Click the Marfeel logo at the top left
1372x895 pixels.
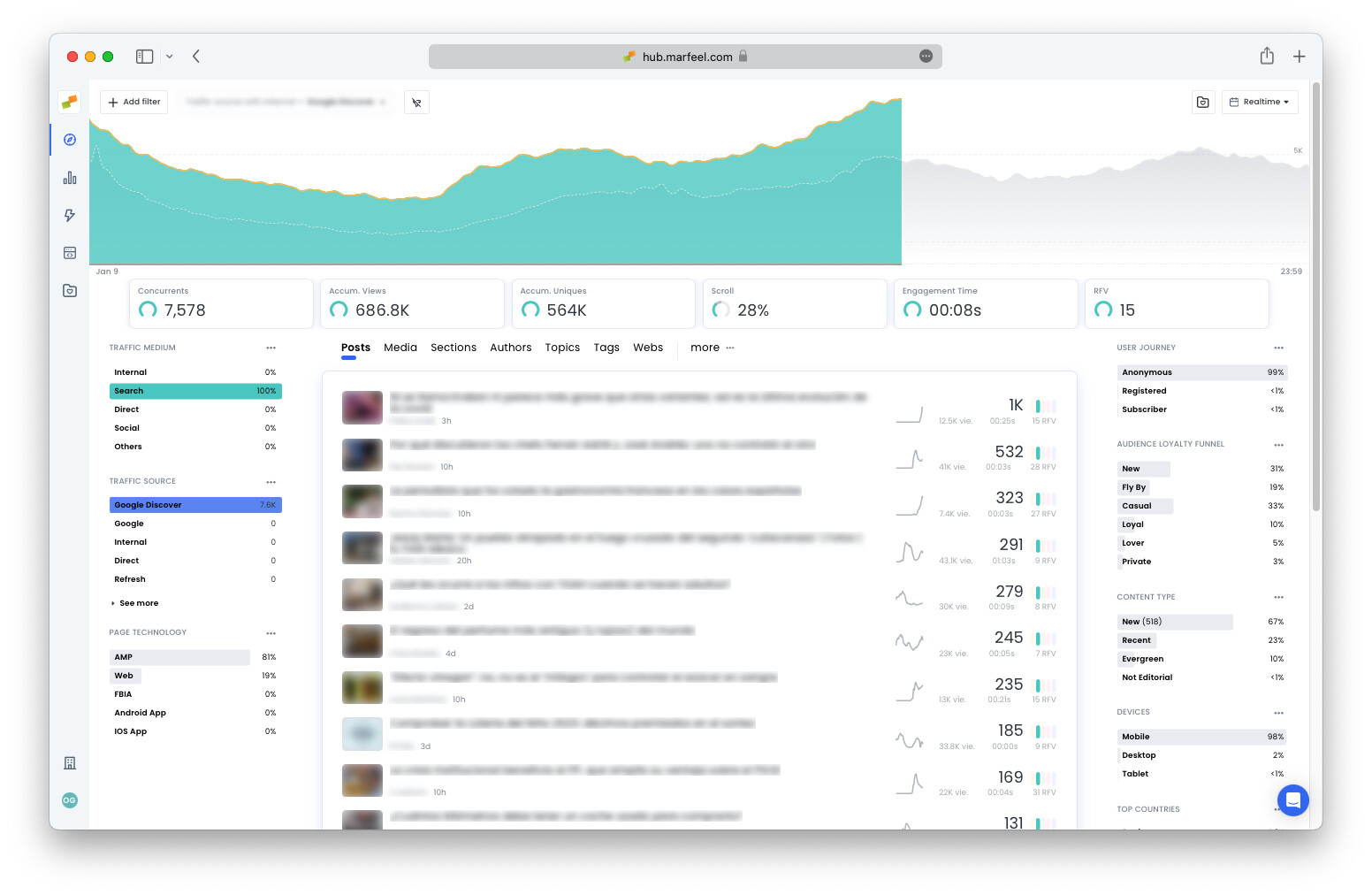pos(69,102)
